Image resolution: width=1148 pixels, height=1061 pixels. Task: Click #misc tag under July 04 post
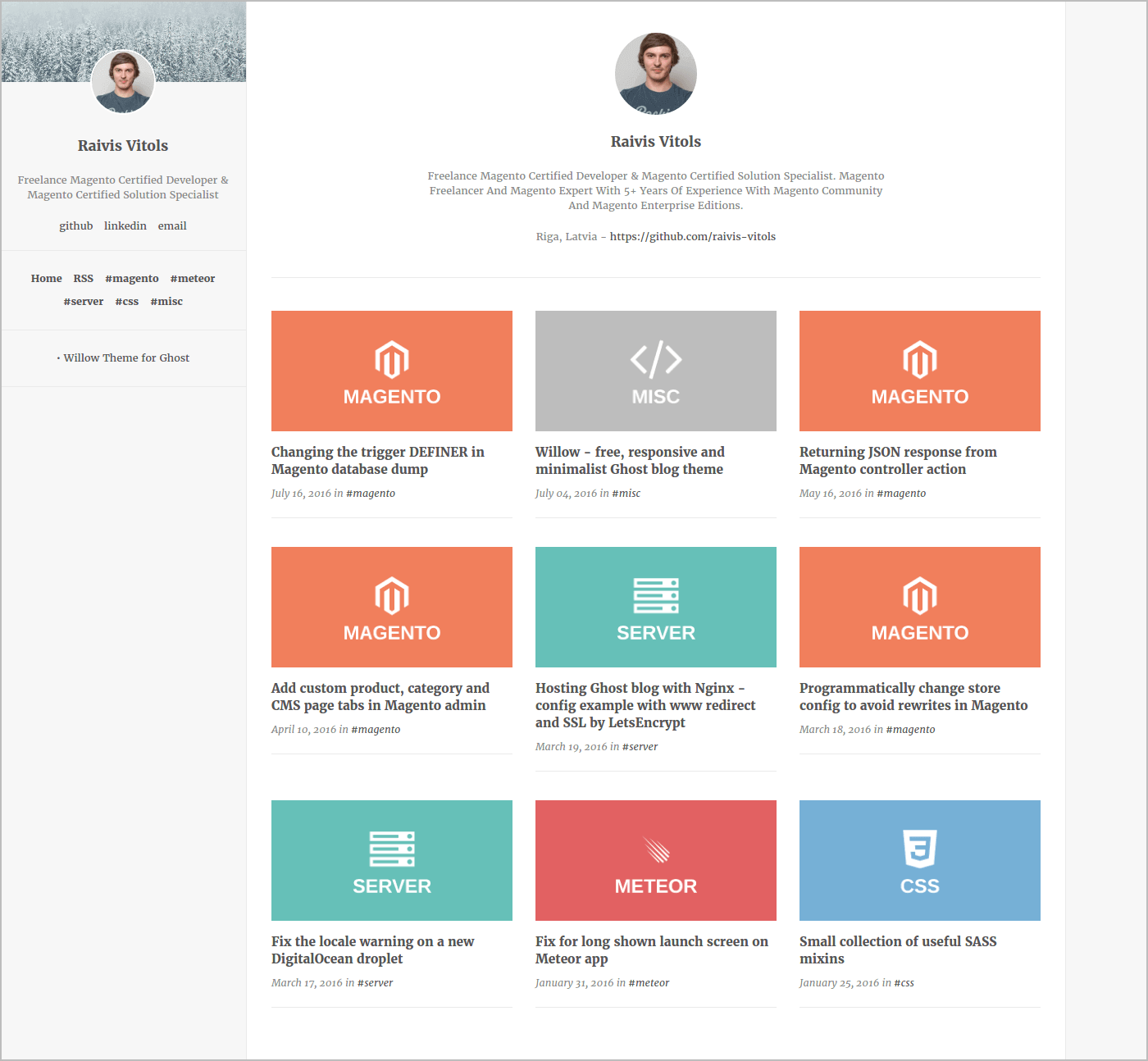[626, 493]
